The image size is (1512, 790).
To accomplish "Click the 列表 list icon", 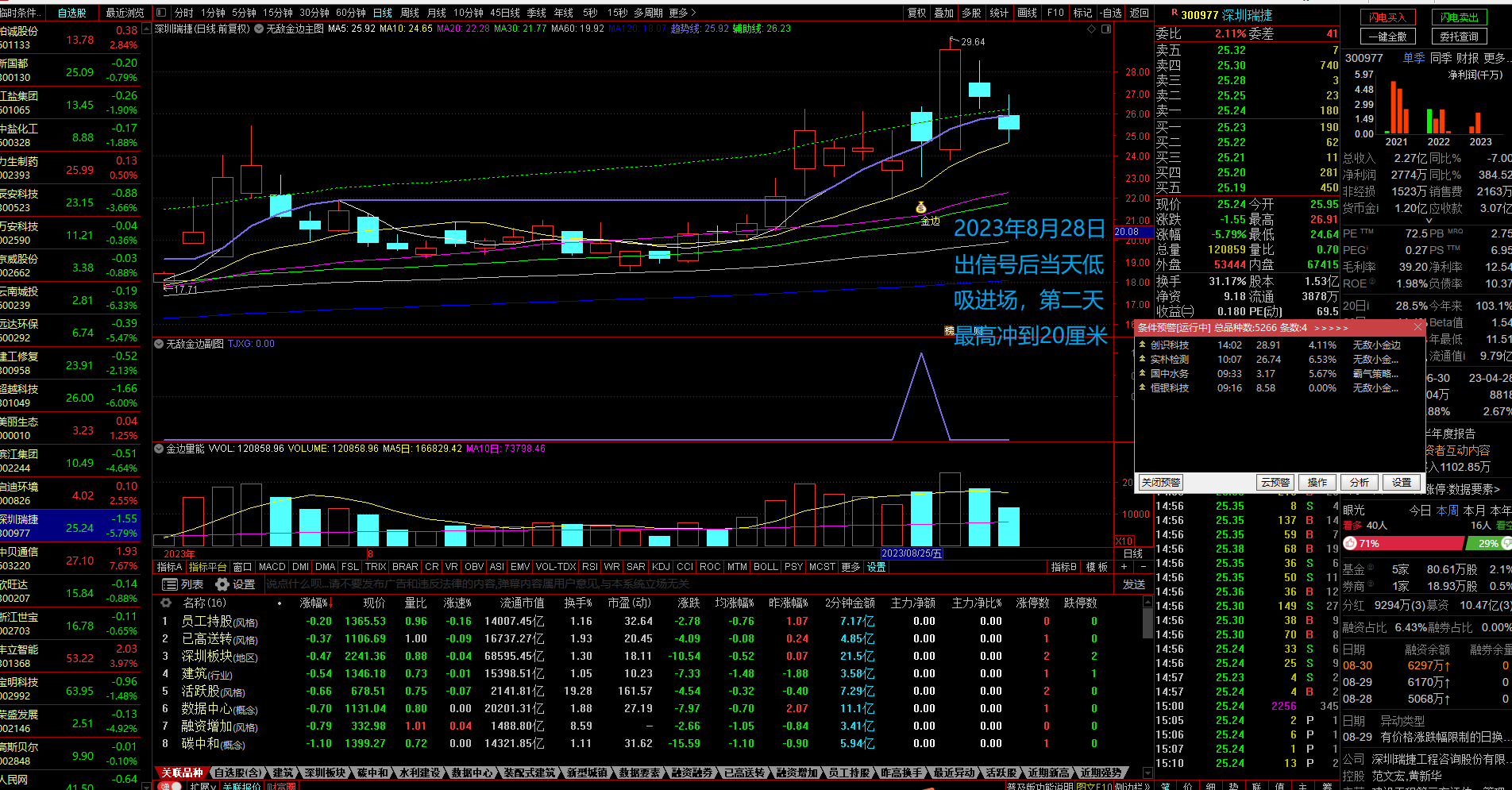I will point(169,584).
